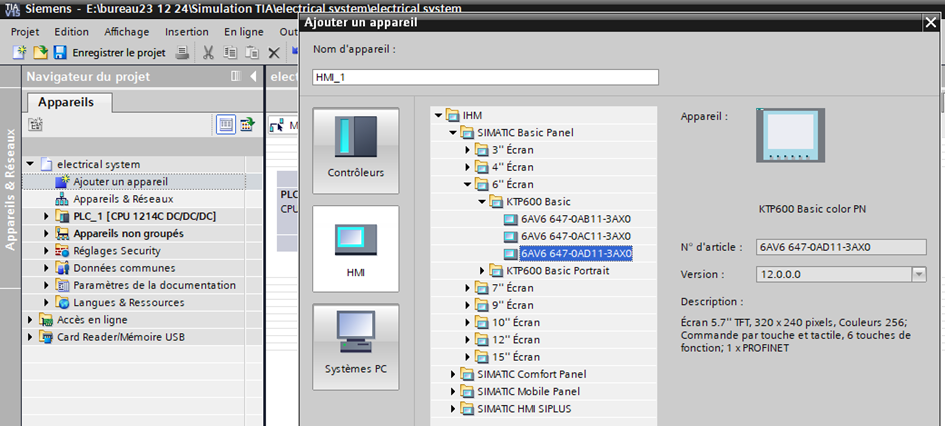Open the Affichage menu

126,32
